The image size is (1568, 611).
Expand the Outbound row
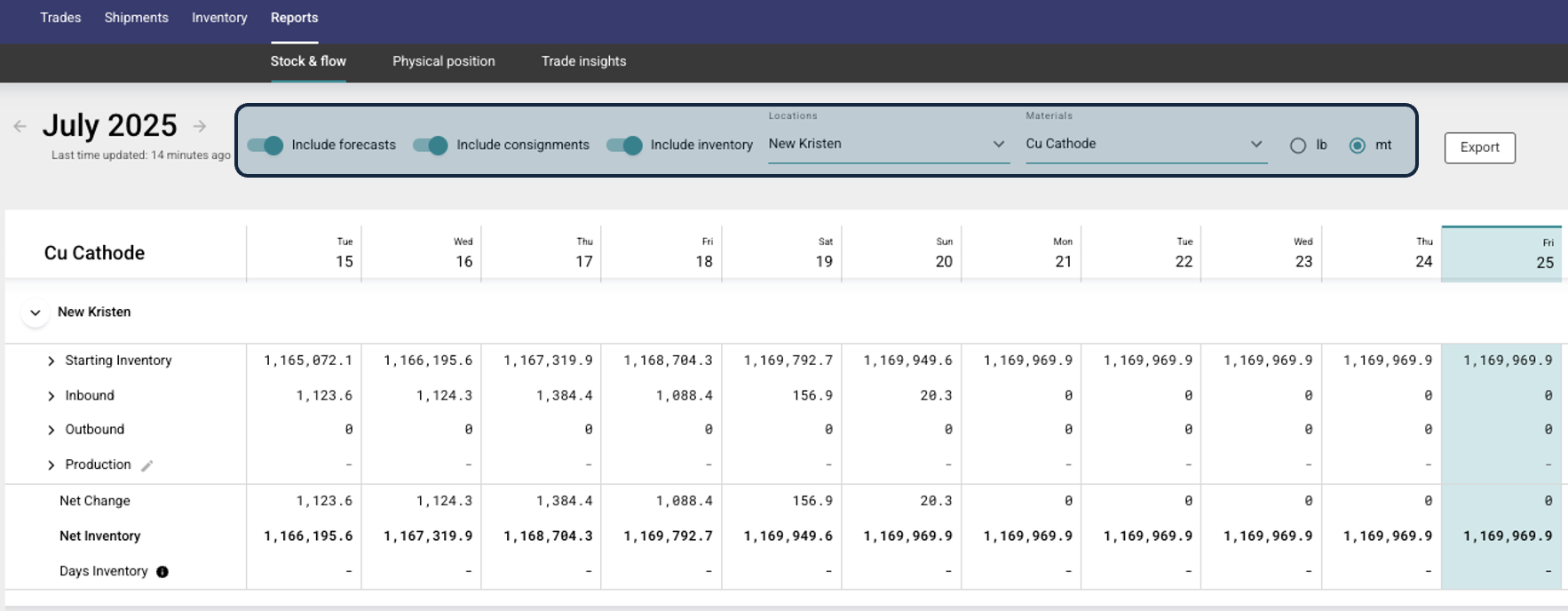(x=51, y=430)
